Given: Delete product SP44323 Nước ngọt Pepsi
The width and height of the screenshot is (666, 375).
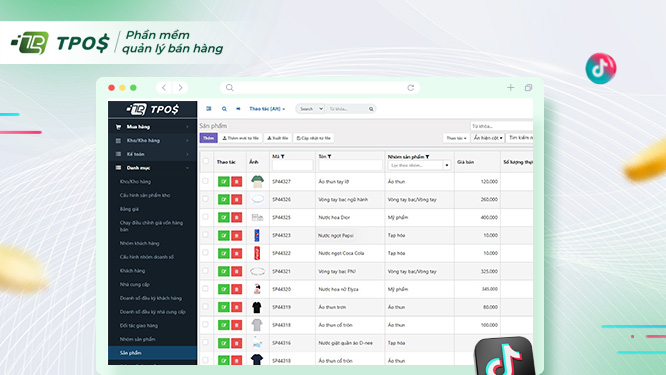Looking at the screenshot, I should 237,235.
